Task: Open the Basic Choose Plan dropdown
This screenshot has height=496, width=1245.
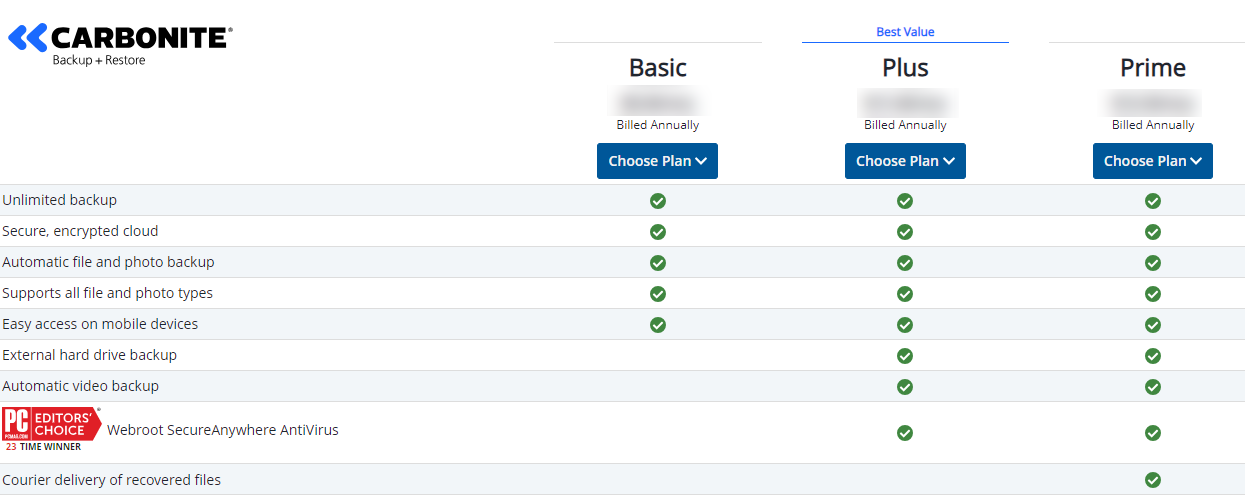Action: [x=657, y=161]
